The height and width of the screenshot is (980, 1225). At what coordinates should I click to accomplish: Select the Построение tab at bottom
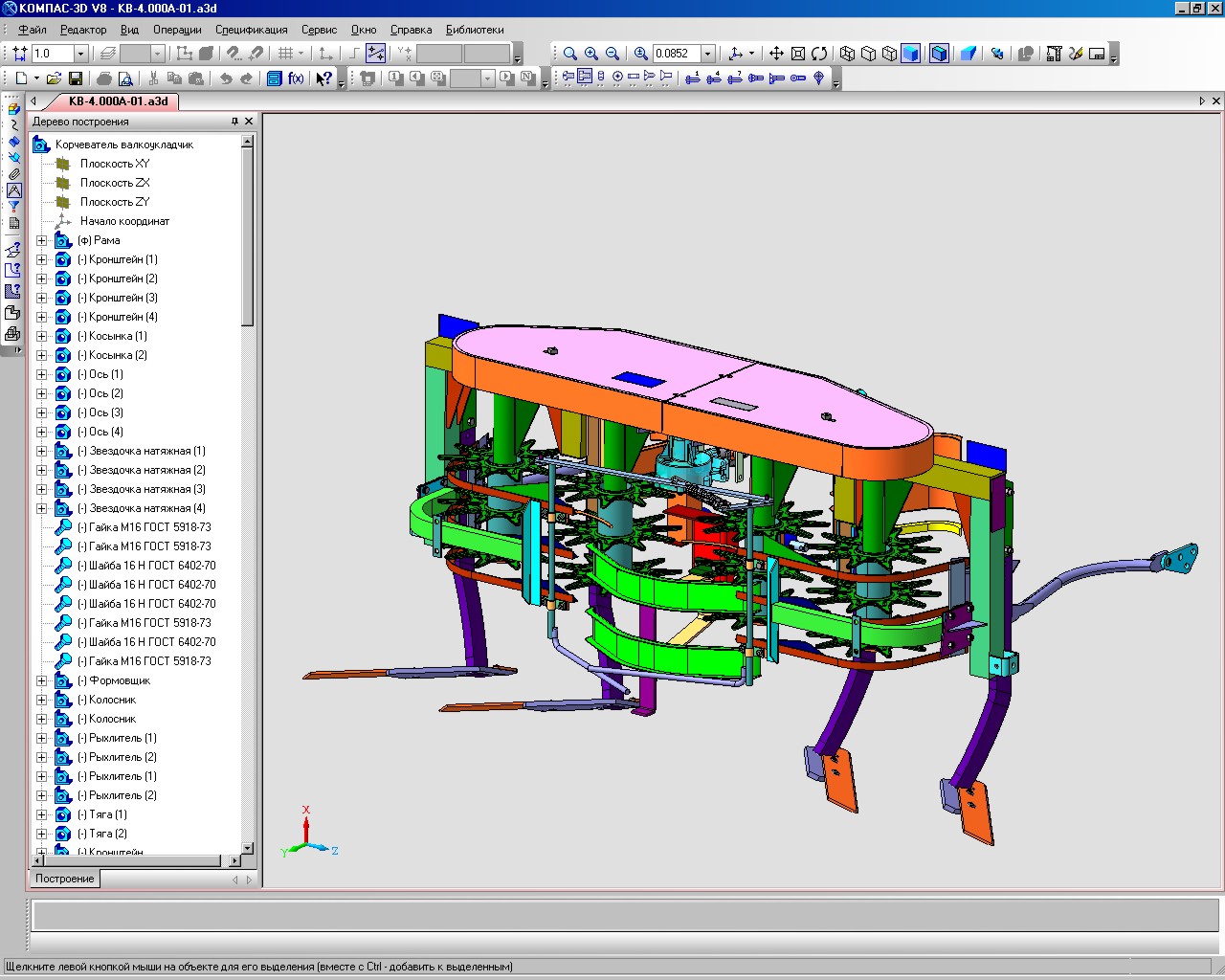(x=65, y=879)
